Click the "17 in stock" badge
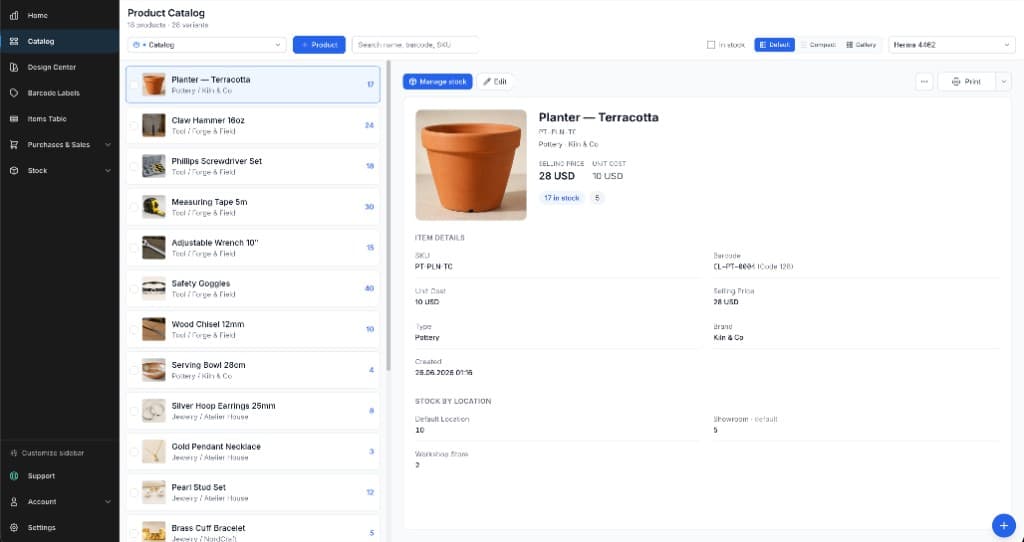Screen dimensions: 1024x542 pos(562,198)
